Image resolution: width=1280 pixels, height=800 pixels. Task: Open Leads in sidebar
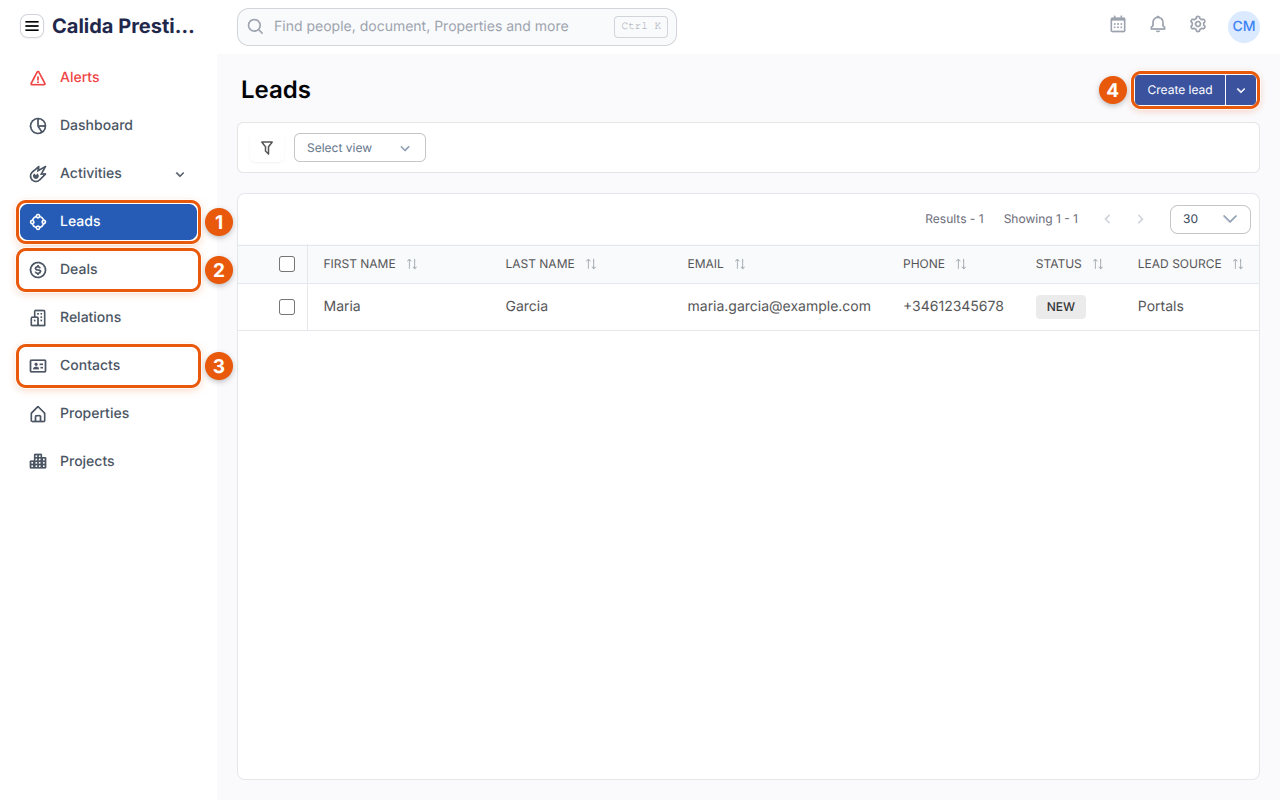pos(108,221)
